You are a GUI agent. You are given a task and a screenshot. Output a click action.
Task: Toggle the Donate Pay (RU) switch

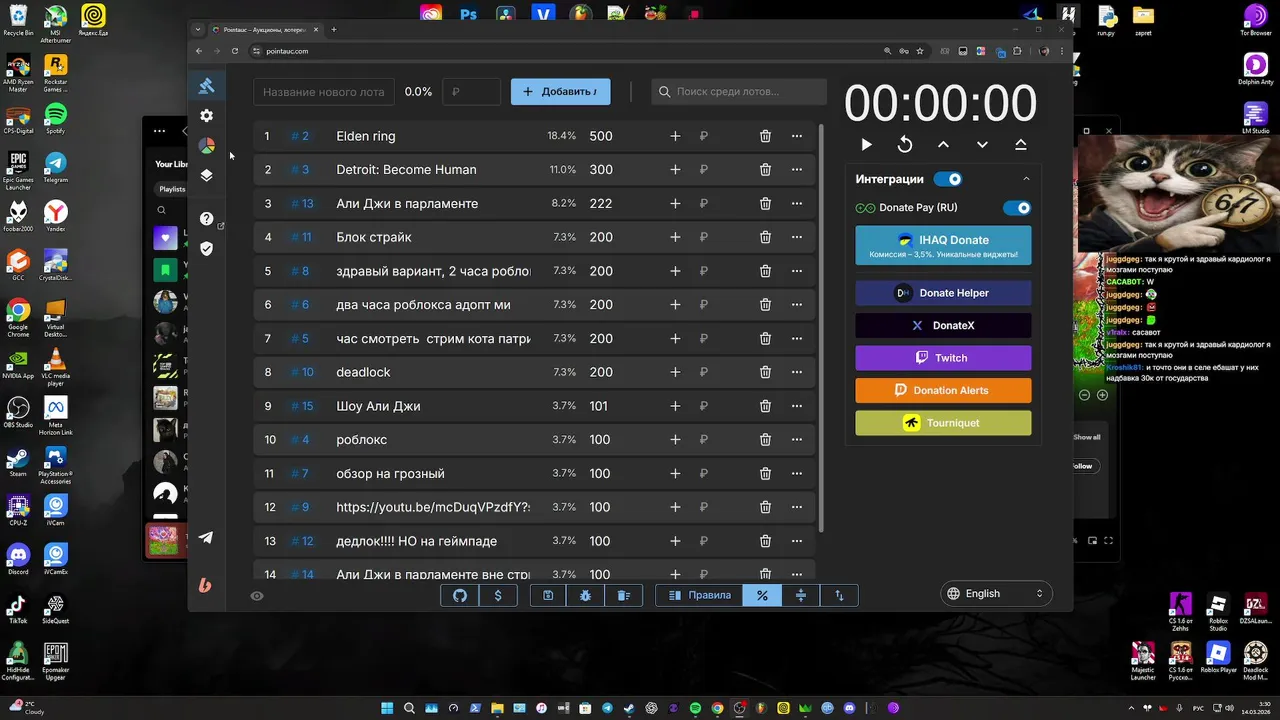coord(1017,208)
